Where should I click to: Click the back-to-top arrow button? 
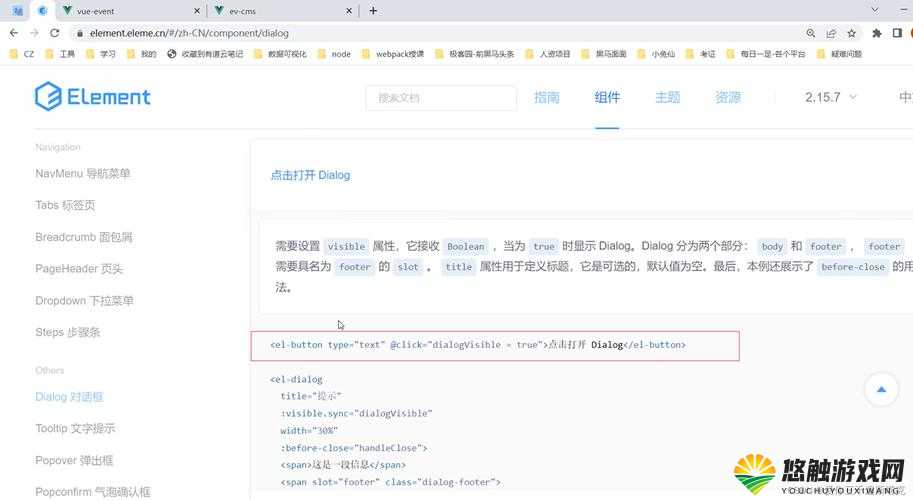pyautogui.click(x=881, y=389)
